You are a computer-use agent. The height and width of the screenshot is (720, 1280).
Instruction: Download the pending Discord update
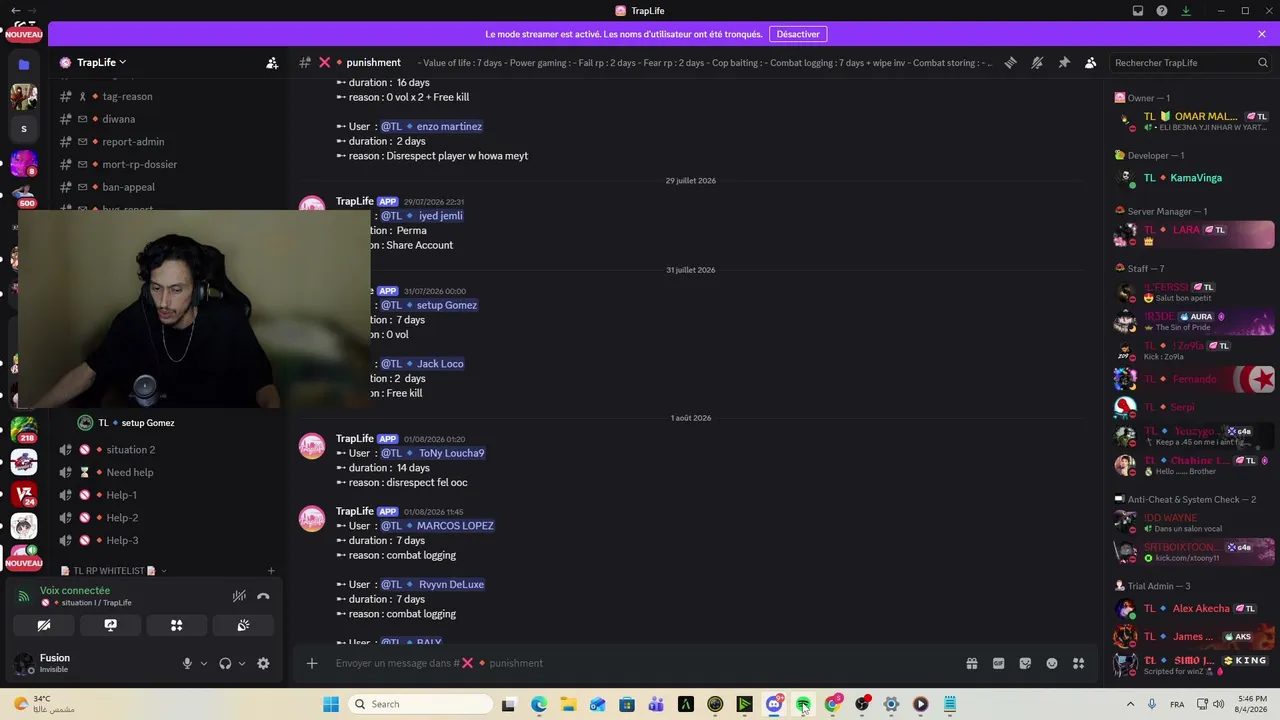1186,11
